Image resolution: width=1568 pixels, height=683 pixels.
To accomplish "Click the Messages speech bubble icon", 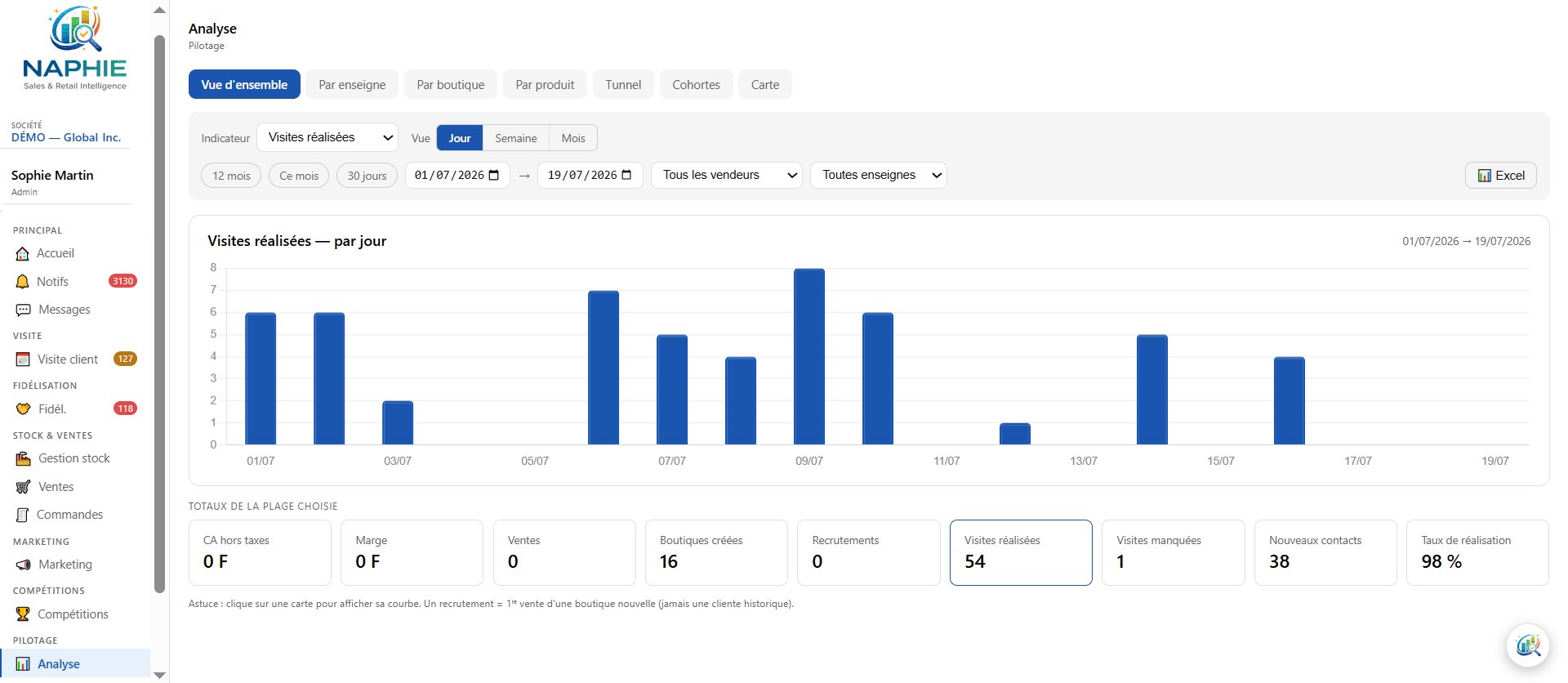I will point(24,310).
